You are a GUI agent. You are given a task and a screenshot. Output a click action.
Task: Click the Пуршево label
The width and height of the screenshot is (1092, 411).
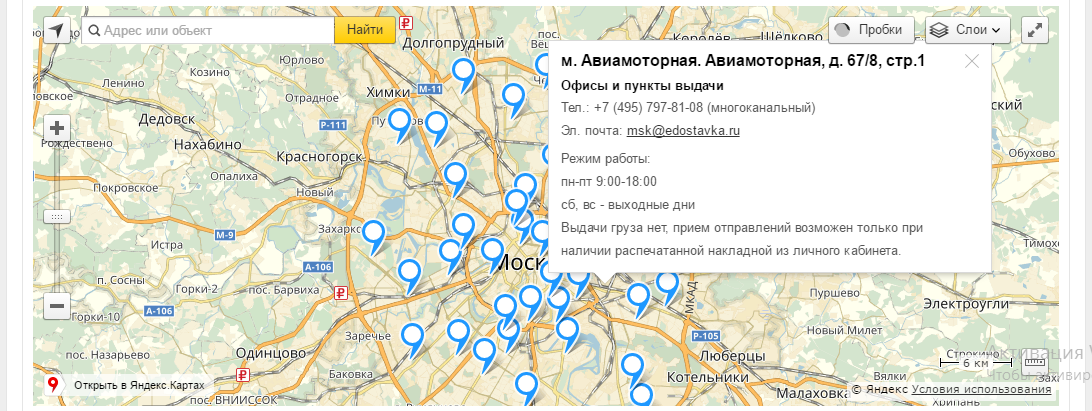(x=834, y=293)
